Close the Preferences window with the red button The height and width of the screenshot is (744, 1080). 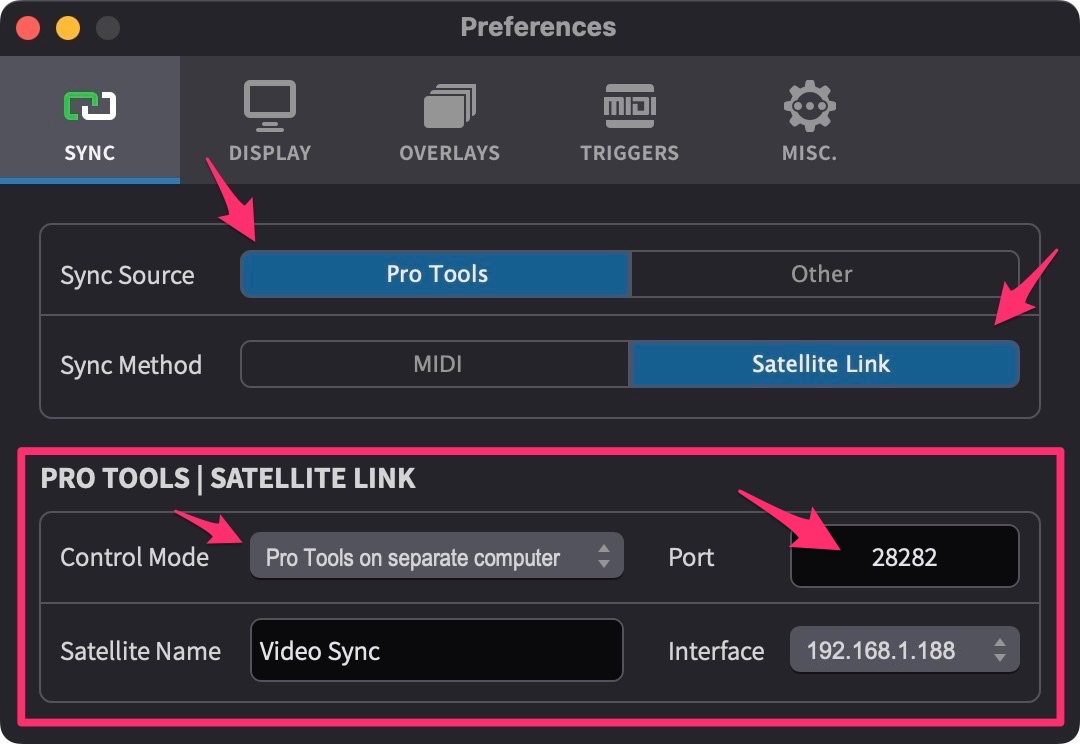(28, 28)
